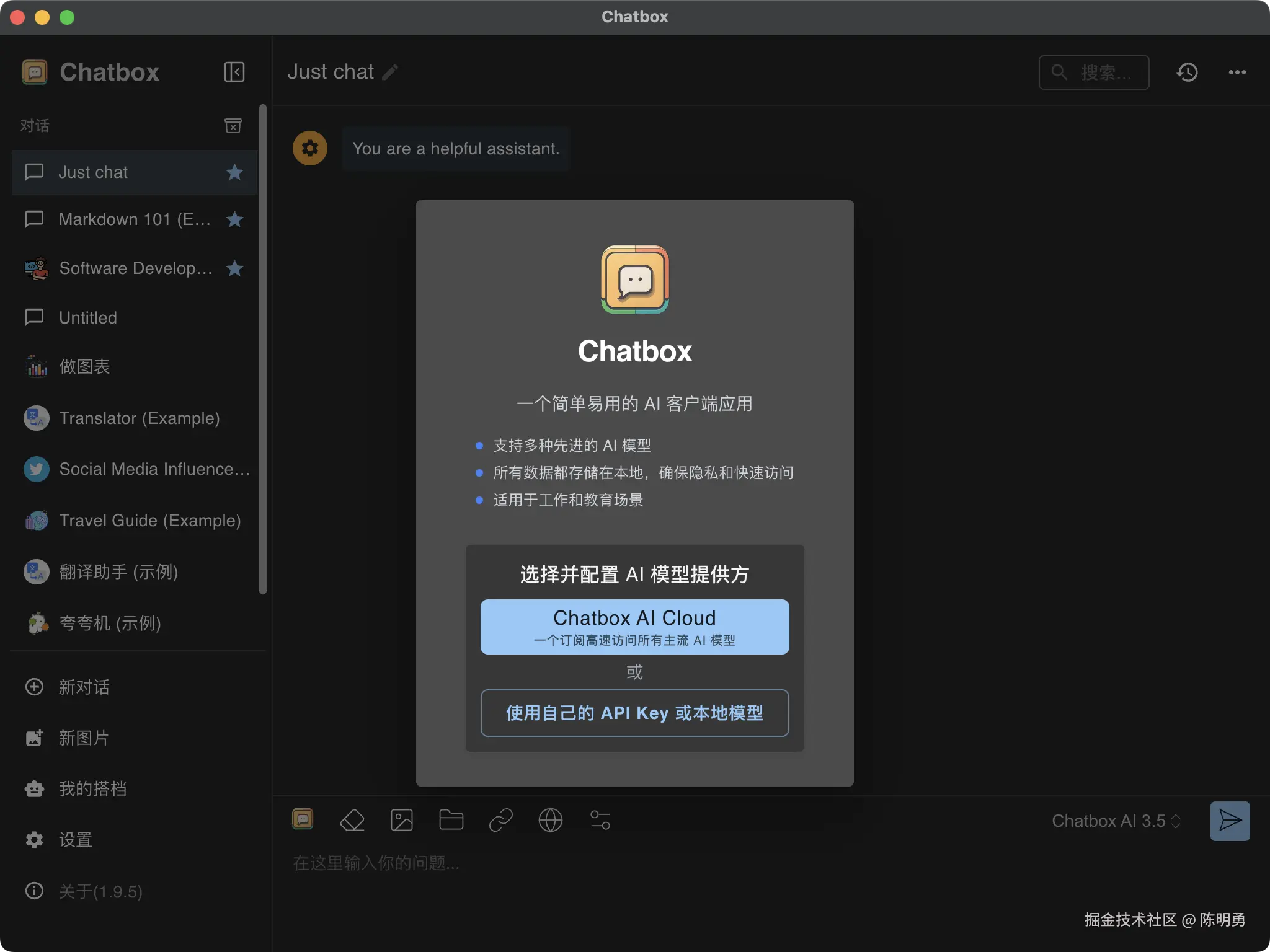1270x952 pixels.
Task: Toggle star on Markdown 101 conversation
Action: [234, 219]
